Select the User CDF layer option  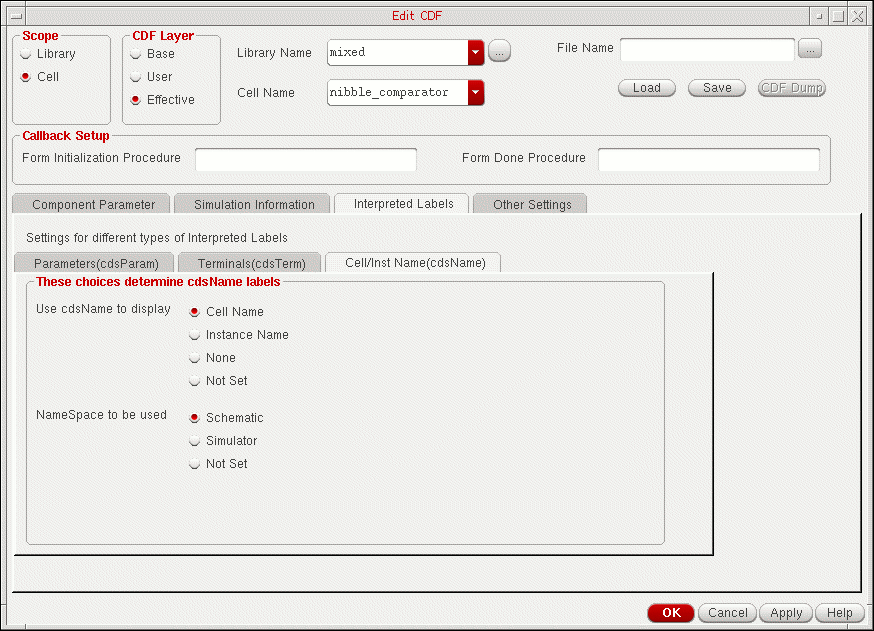pyautogui.click(x=136, y=77)
